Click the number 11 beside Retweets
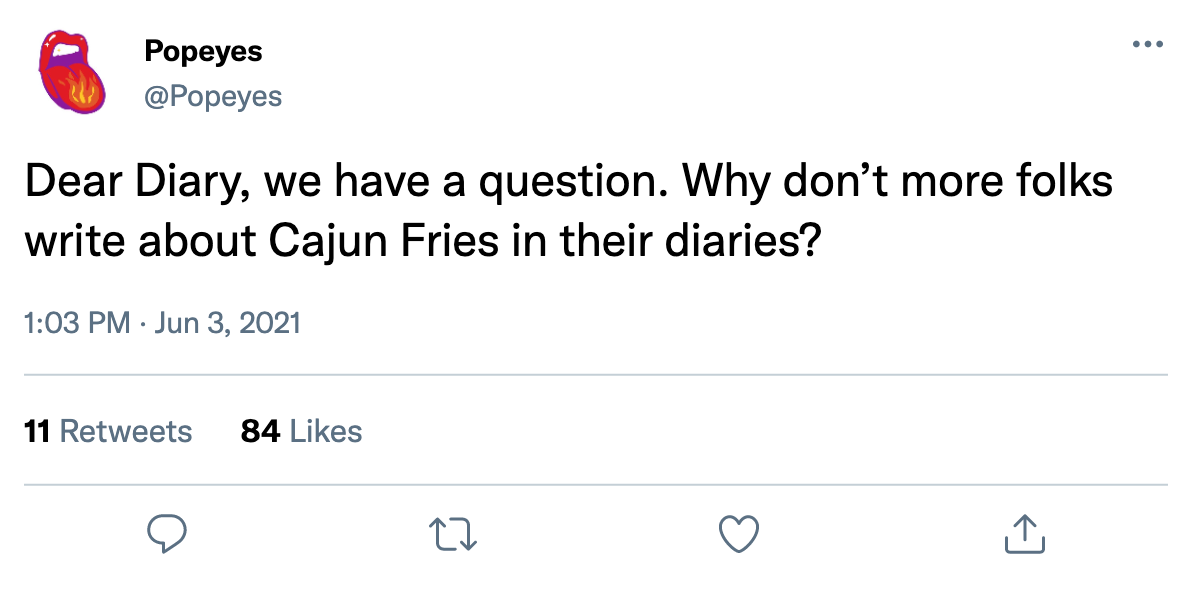 click(37, 431)
